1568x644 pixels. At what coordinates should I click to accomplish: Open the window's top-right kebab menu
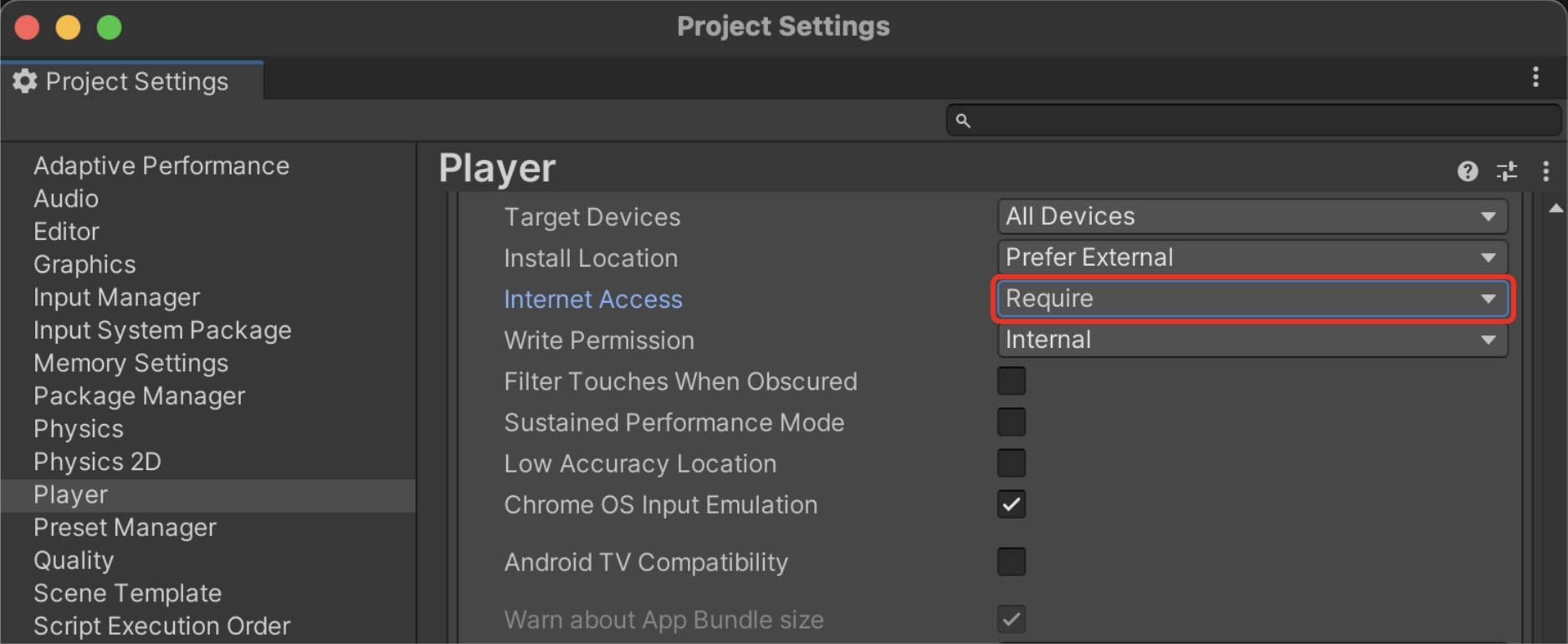[1535, 77]
